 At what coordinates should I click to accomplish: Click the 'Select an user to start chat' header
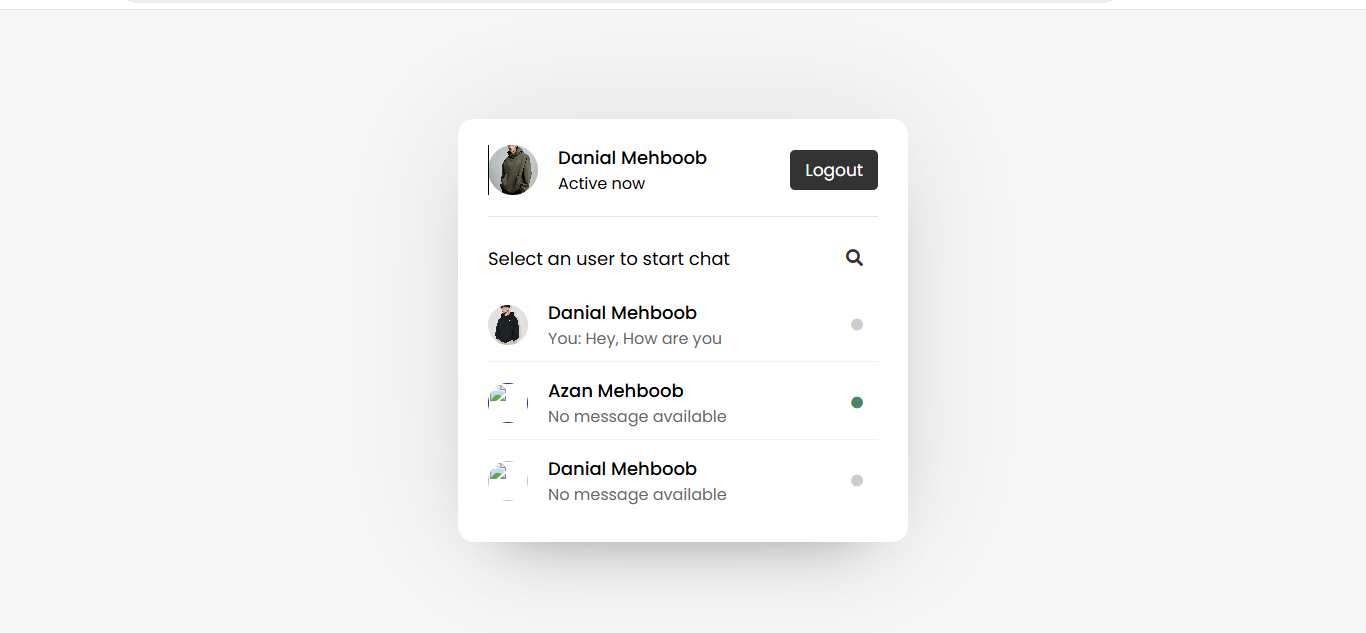coord(608,258)
